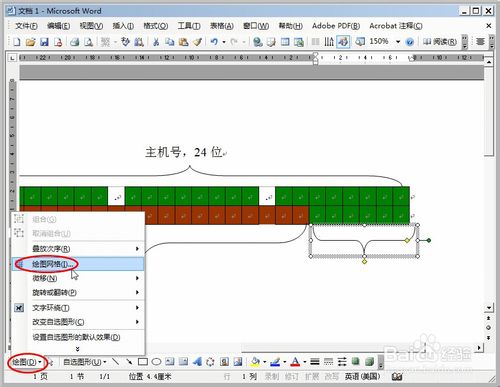Click the vertical scrollbar down arrow

pos(489,307)
